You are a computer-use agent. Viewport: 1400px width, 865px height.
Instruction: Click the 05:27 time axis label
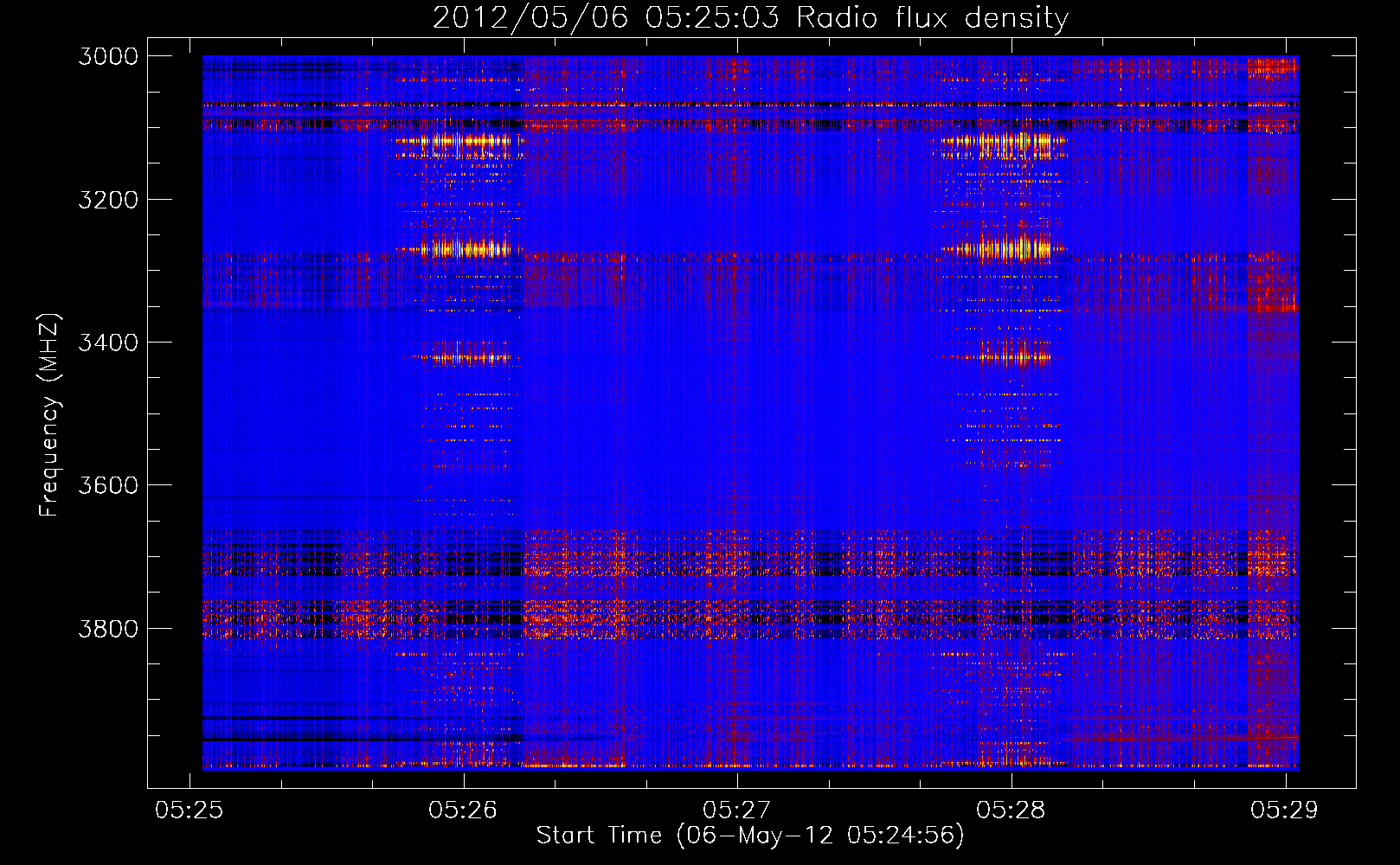coord(736,810)
